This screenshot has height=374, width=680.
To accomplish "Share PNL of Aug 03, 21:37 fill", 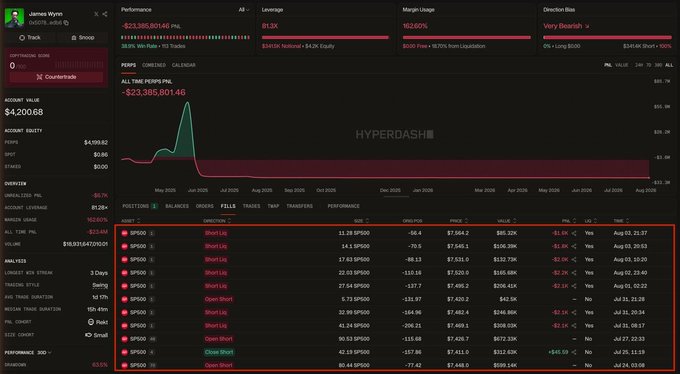I will pyautogui.click(x=574, y=233).
